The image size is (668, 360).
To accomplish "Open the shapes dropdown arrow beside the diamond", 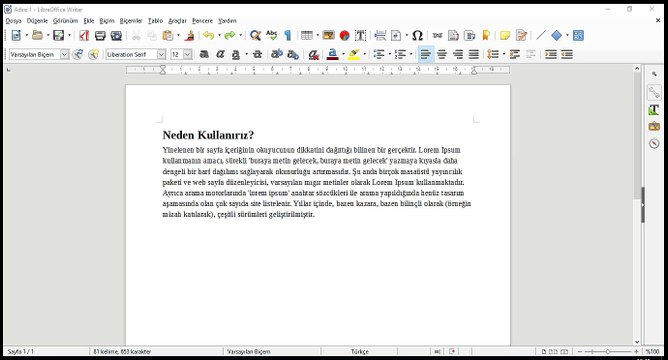I will coord(567,35).
